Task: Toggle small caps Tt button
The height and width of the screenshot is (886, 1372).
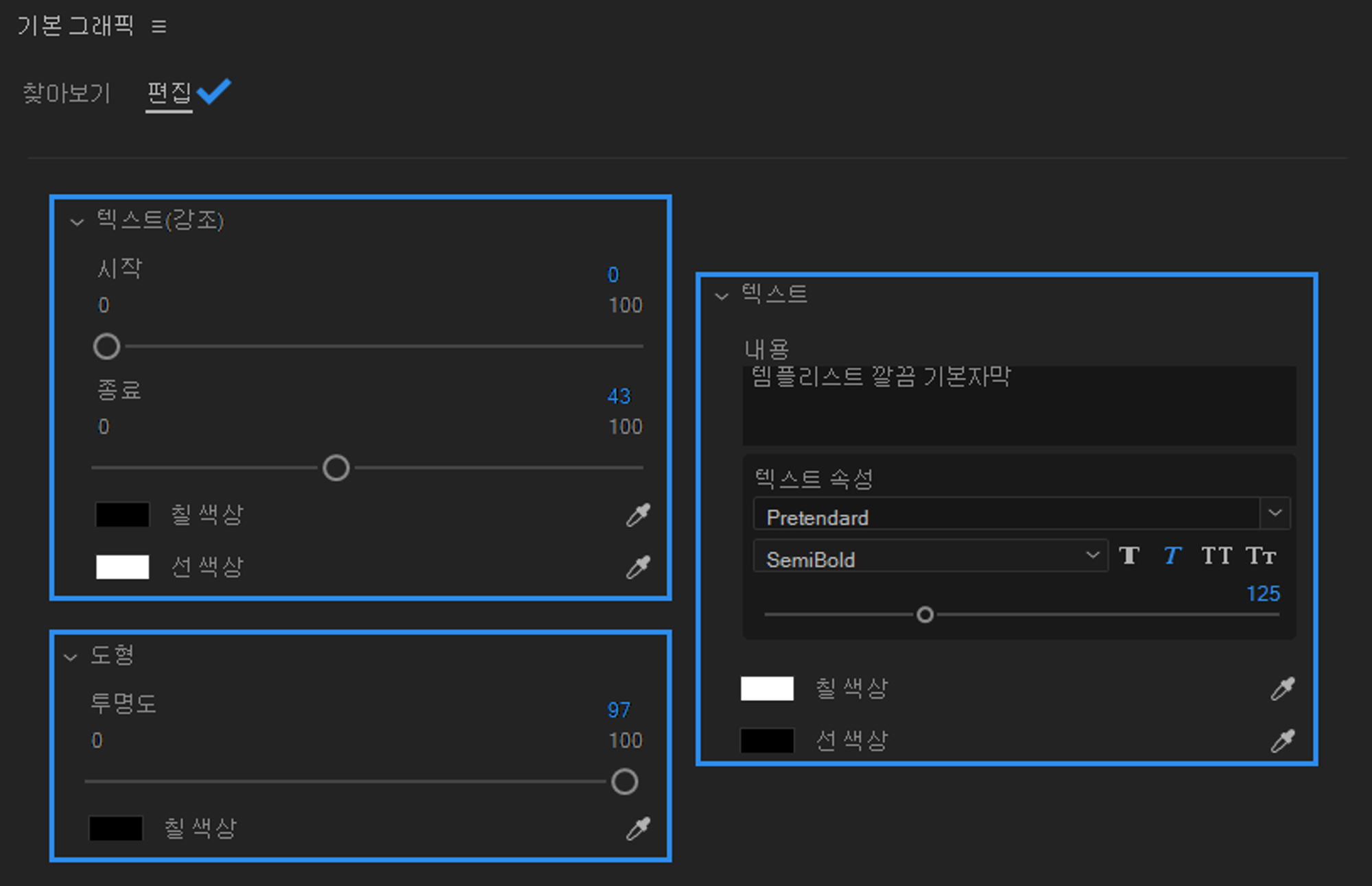Action: pyautogui.click(x=1261, y=555)
